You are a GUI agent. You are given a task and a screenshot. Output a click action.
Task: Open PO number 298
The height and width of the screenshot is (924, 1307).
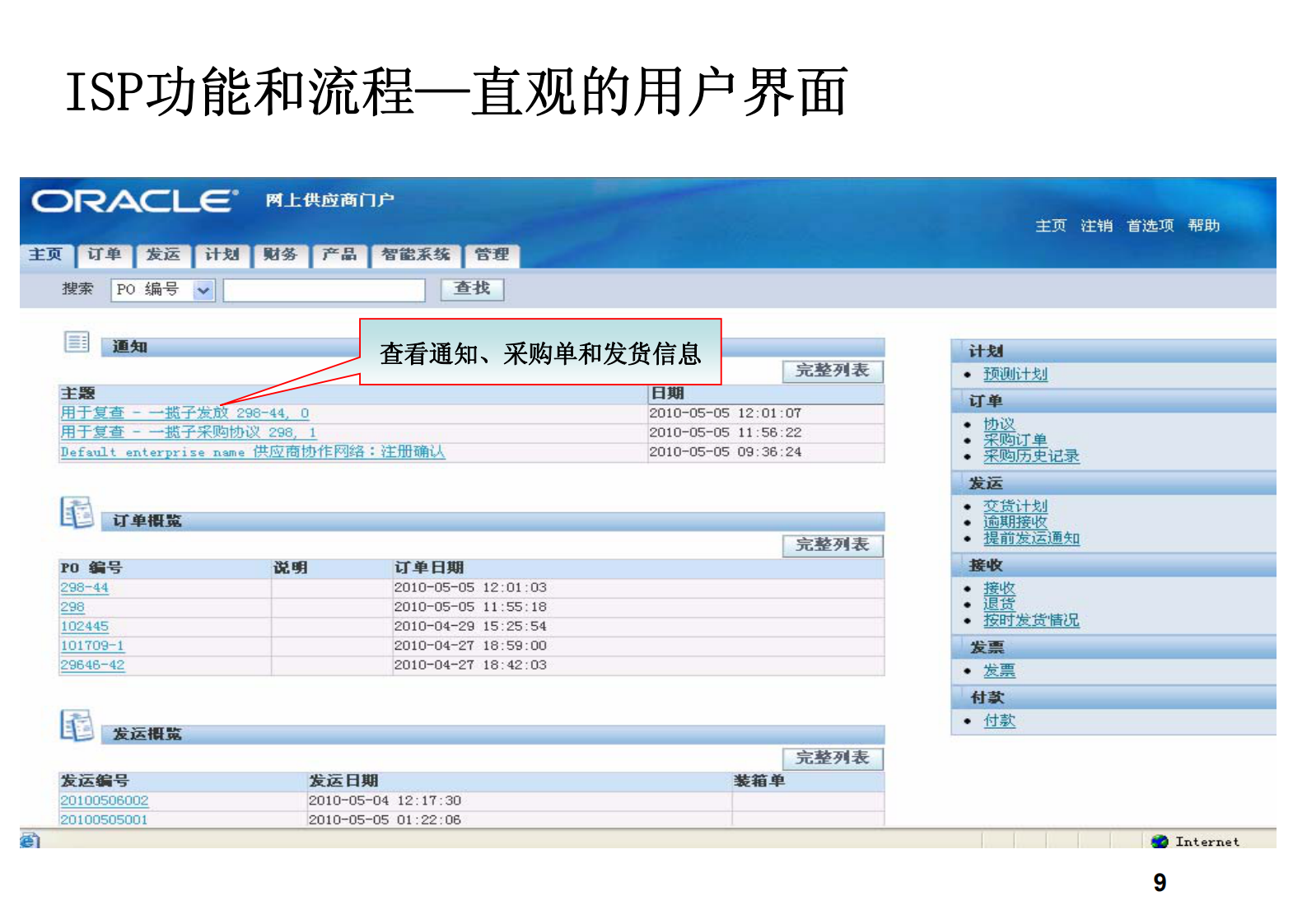click(x=72, y=607)
